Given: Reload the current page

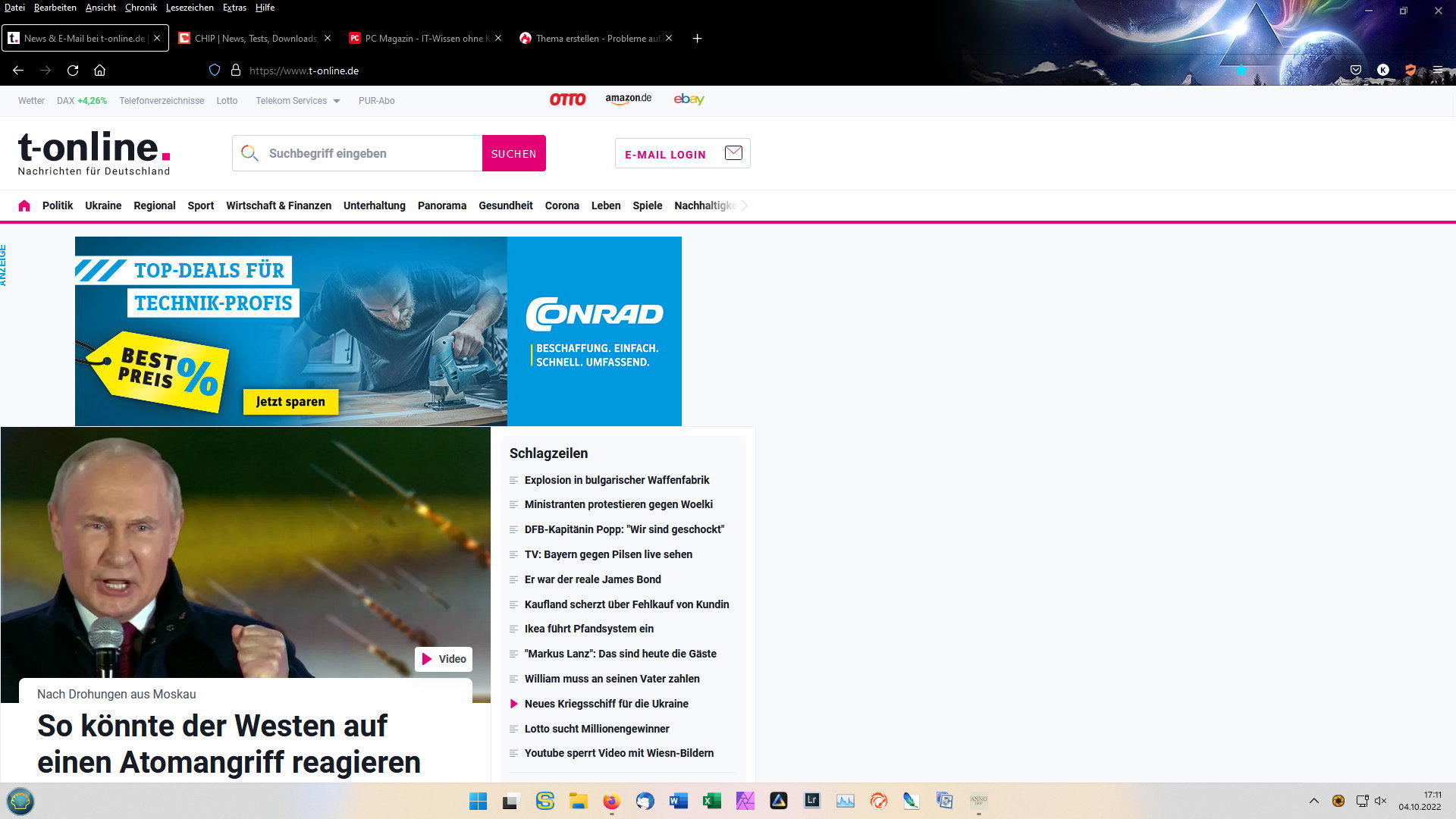Looking at the screenshot, I should 73,71.
